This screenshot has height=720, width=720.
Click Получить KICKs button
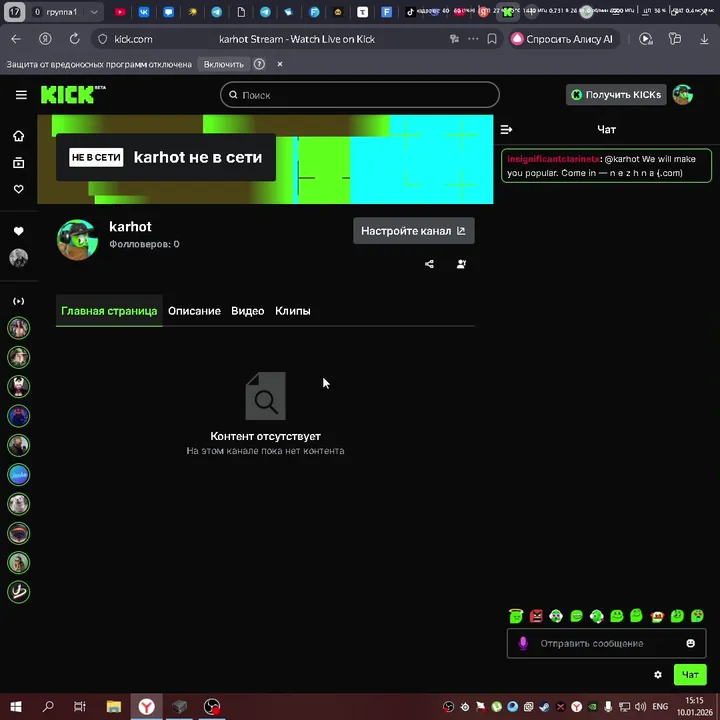616,95
